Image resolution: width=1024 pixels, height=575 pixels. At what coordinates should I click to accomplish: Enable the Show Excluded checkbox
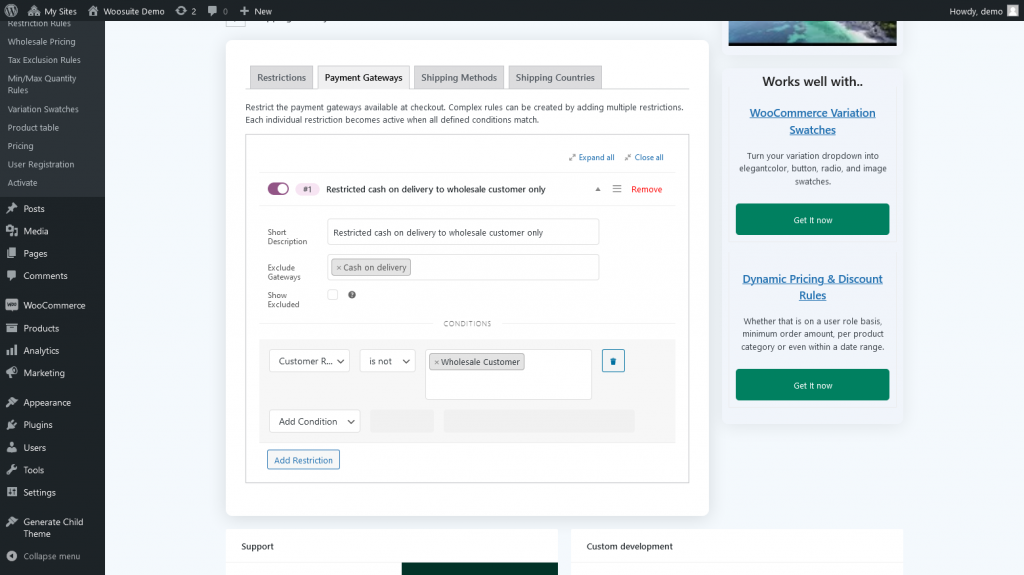(333, 295)
